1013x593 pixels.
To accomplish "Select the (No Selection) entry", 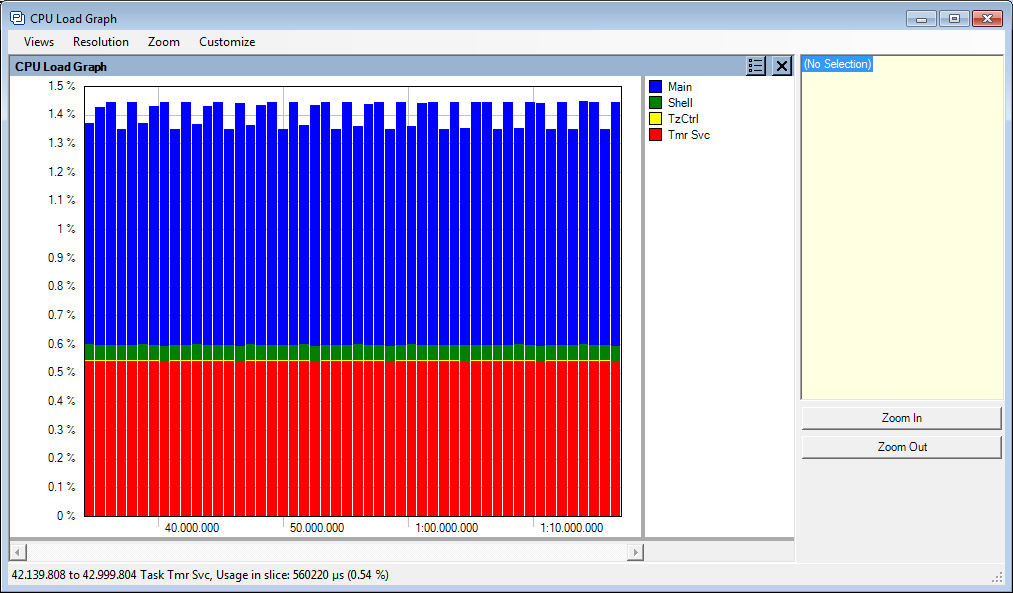I will (x=838, y=64).
